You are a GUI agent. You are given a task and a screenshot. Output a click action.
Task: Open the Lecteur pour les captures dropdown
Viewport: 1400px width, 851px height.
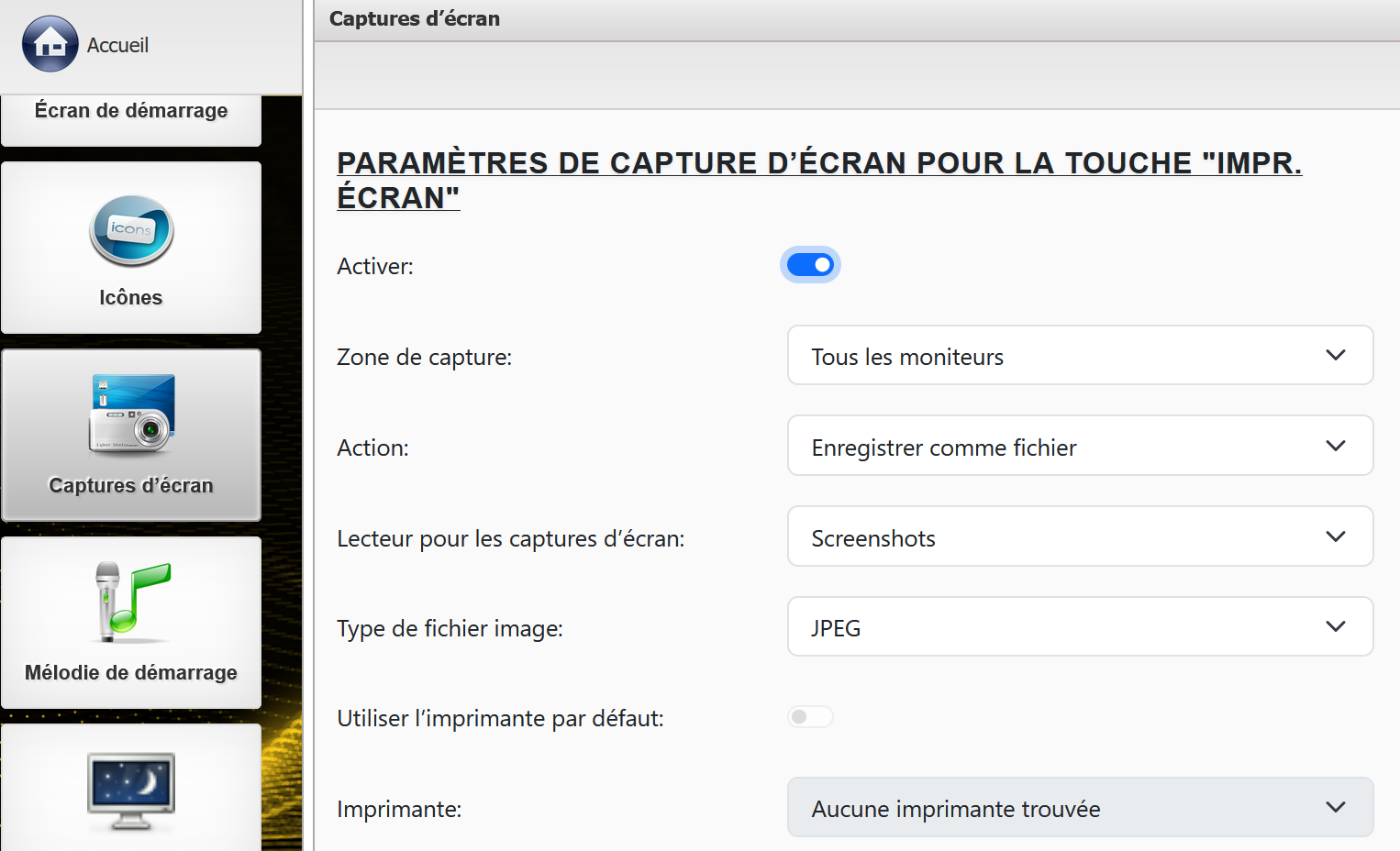(x=1079, y=537)
